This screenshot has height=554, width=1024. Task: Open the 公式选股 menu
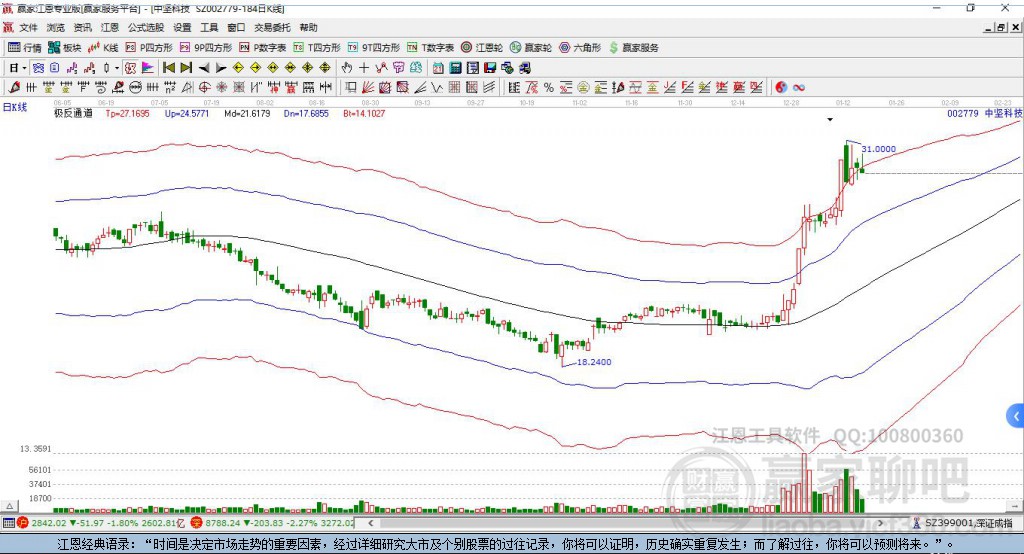[x=146, y=27]
